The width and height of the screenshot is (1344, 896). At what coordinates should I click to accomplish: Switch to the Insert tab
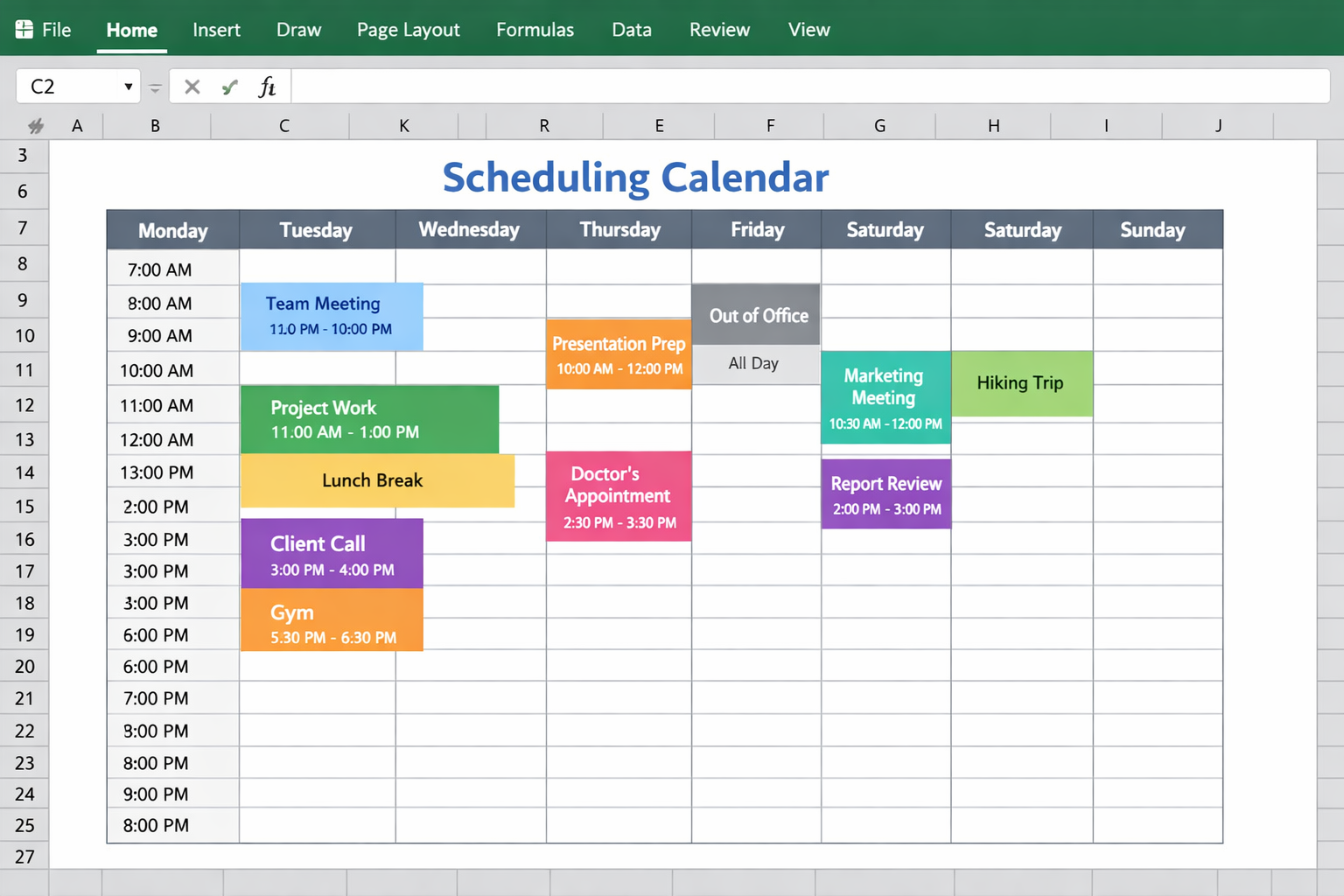pyautogui.click(x=216, y=30)
